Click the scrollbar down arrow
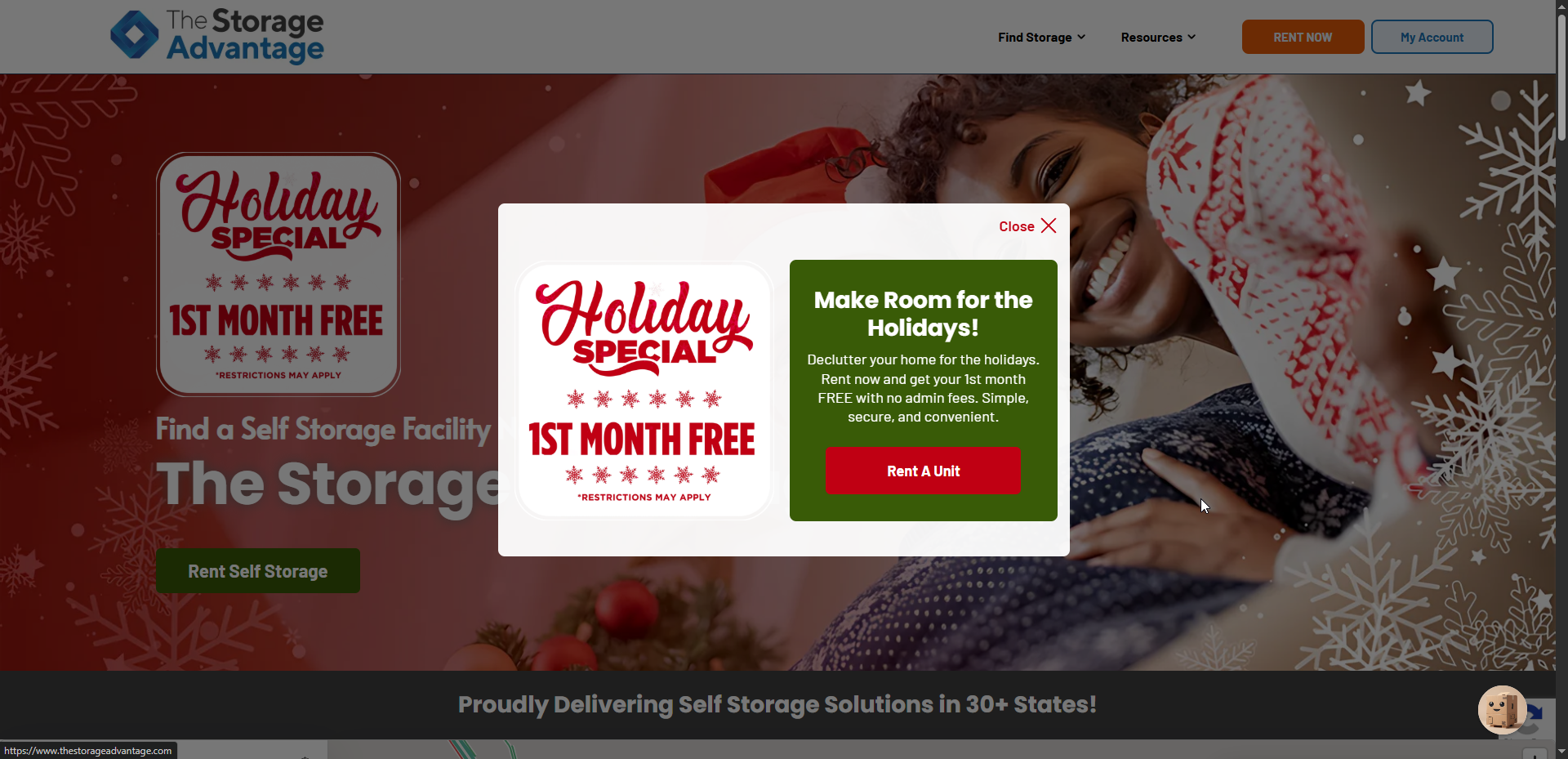1568x759 pixels. pos(1561,752)
